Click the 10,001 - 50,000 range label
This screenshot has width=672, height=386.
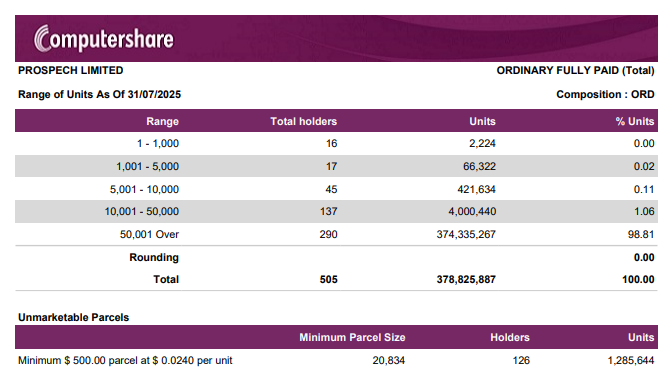(142, 211)
